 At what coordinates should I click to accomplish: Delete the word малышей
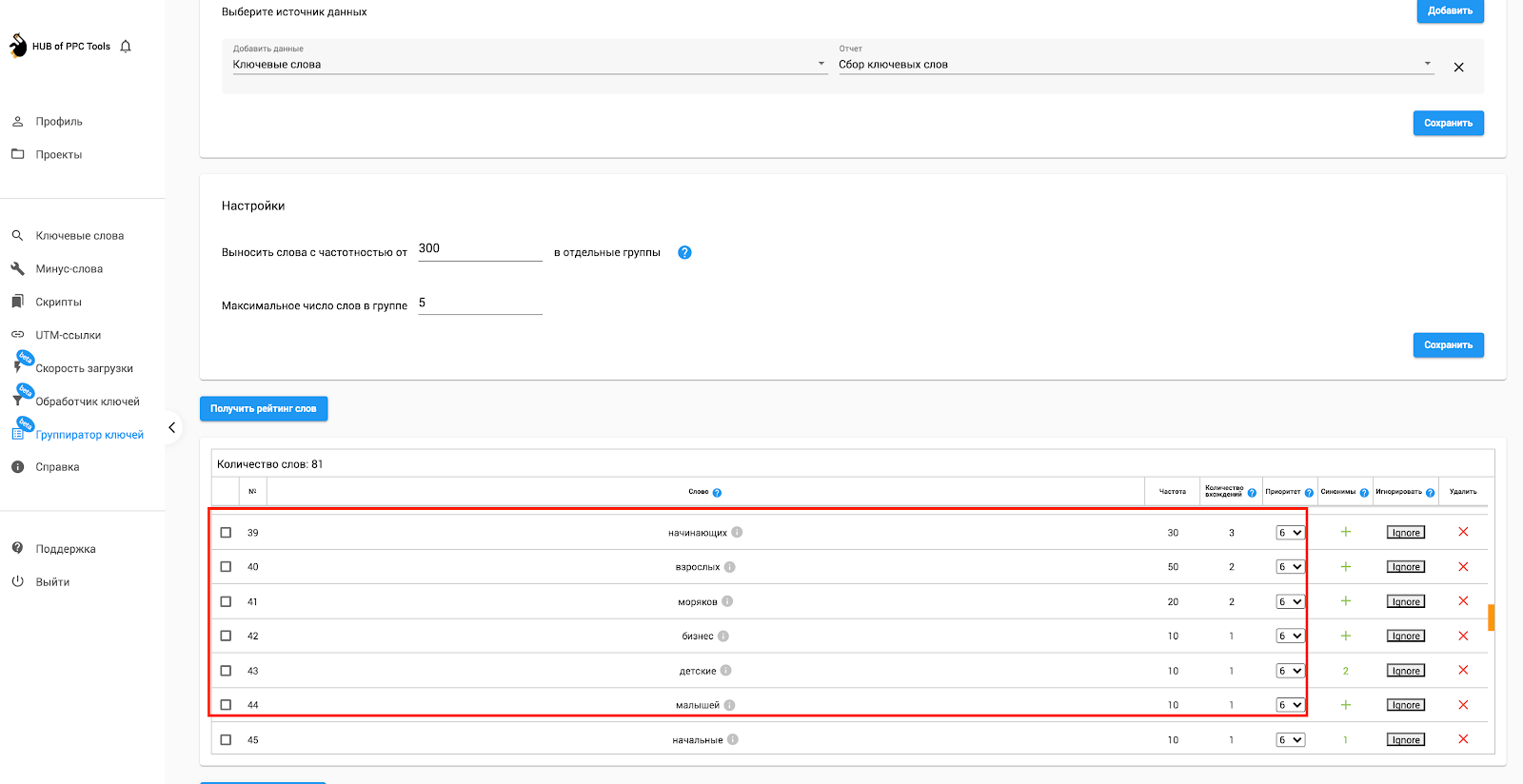coord(1463,705)
